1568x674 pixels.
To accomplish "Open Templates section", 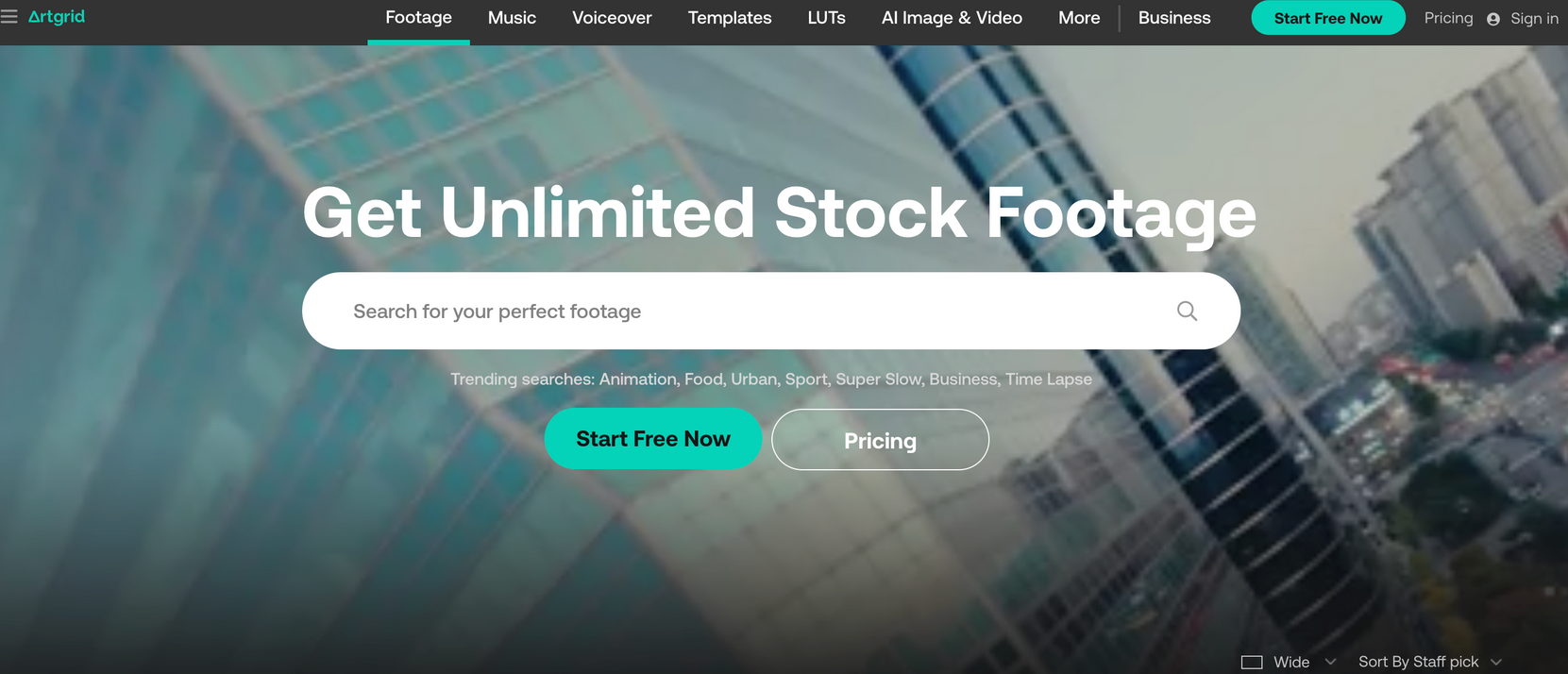I will click(730, 18).
